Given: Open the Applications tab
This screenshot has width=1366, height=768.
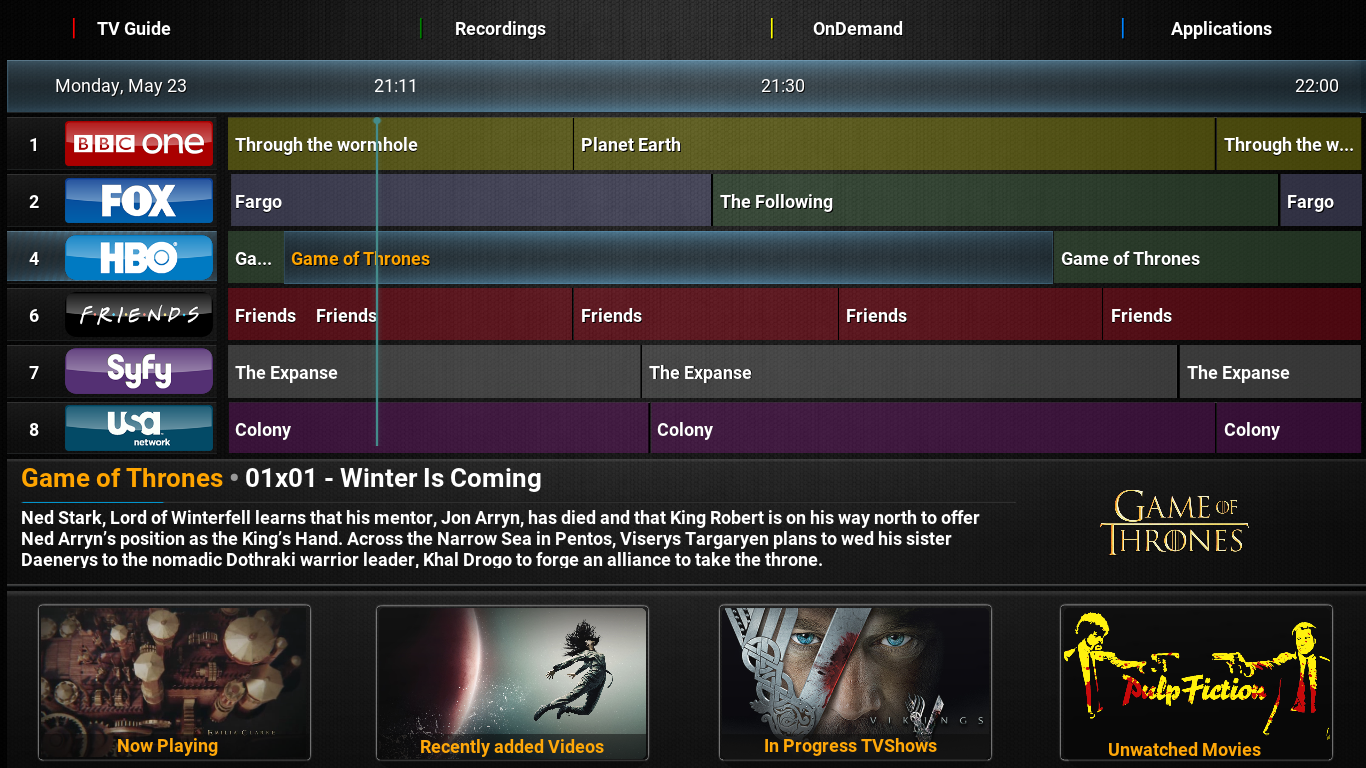Looking at the screenshot, I should coord(1221,29).
